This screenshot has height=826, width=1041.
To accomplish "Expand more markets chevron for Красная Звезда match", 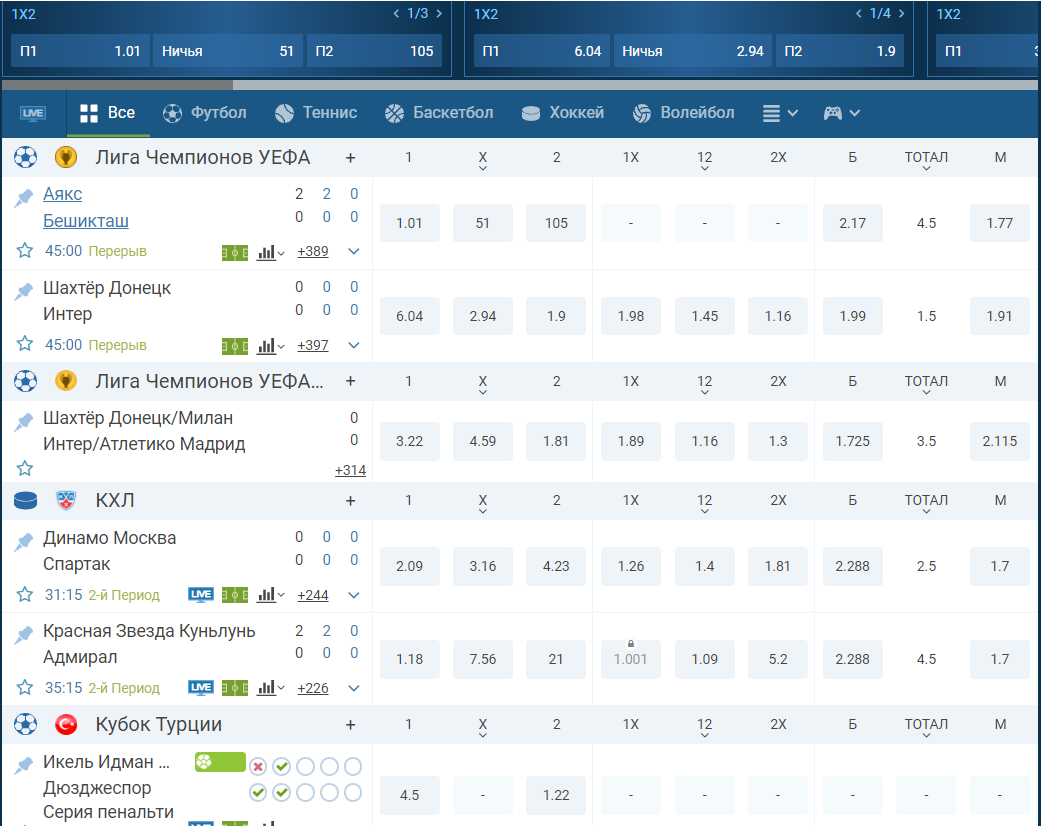I will point(354,689).
